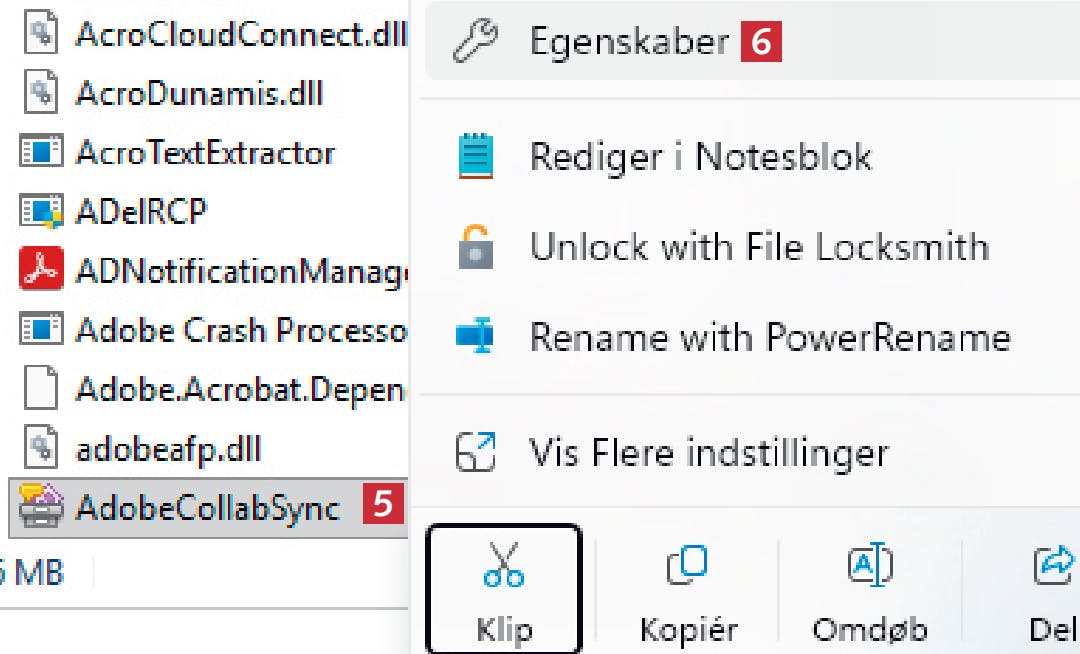Choose Rediger i Notesblok
The width and height of the screenshot is (1080, 654).
(700, 157)
